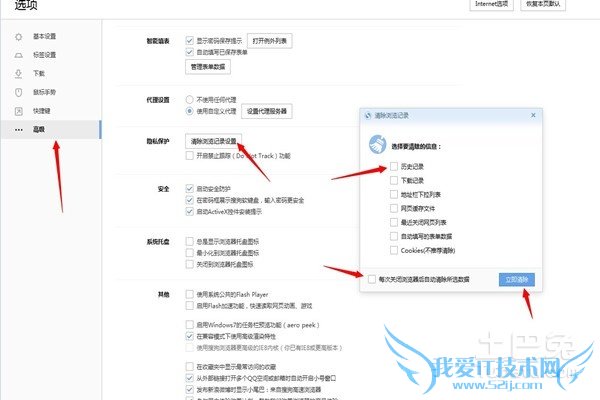This screenshot has width=600, height=400.
Task: Check the Windows7 aero peek option
Action: coord(189,325)
